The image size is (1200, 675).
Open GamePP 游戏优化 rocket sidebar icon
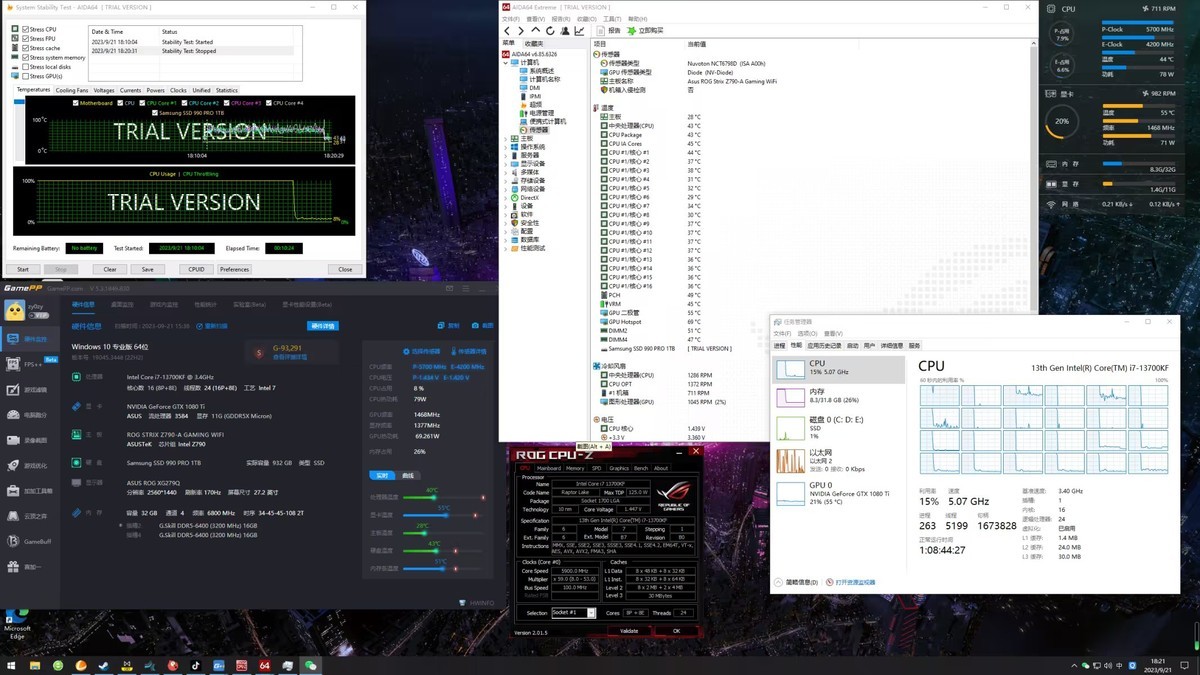coord(13,465)
